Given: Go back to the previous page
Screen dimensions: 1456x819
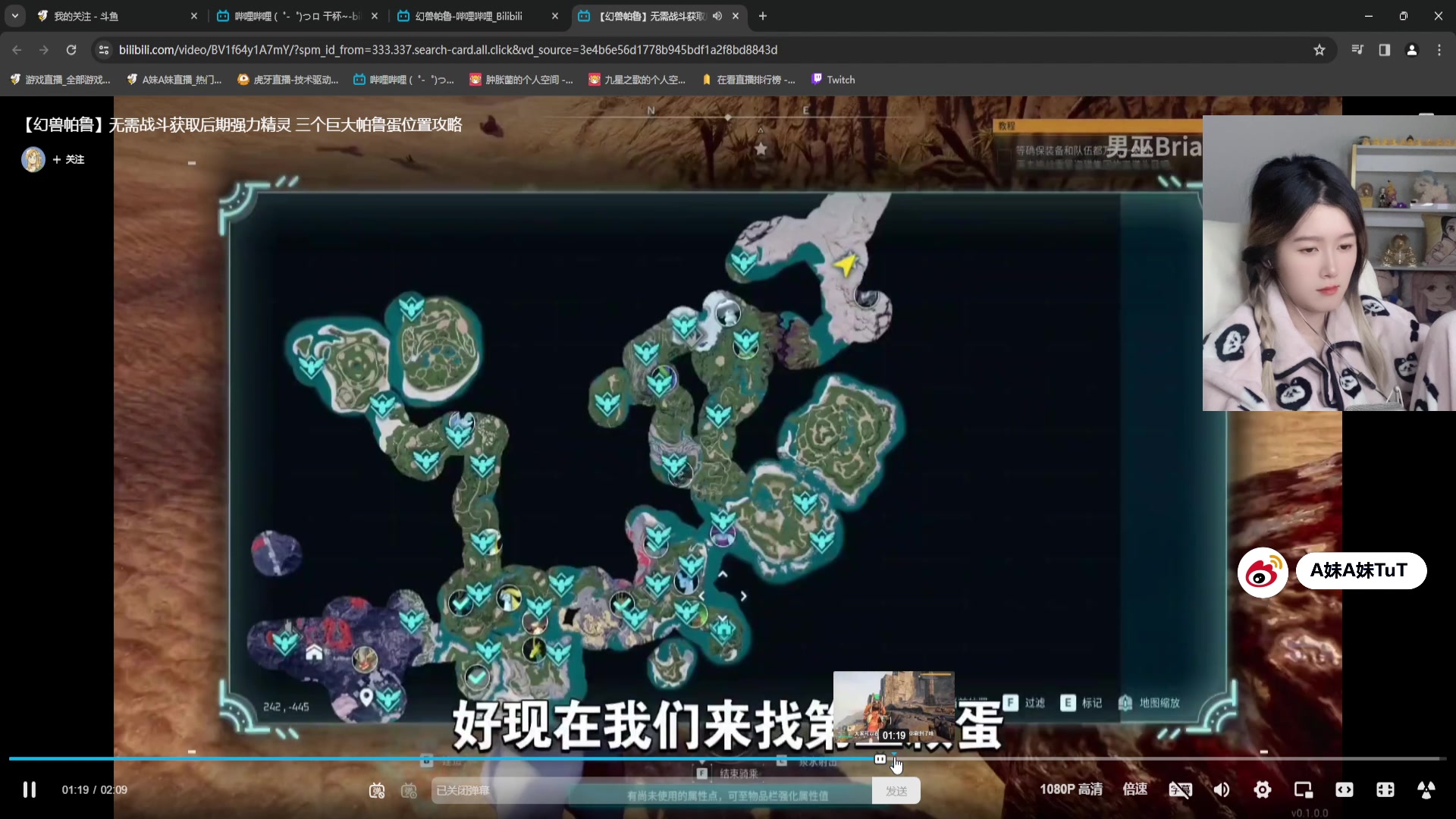Looking at the screenshot, I should tap(17, 50).
